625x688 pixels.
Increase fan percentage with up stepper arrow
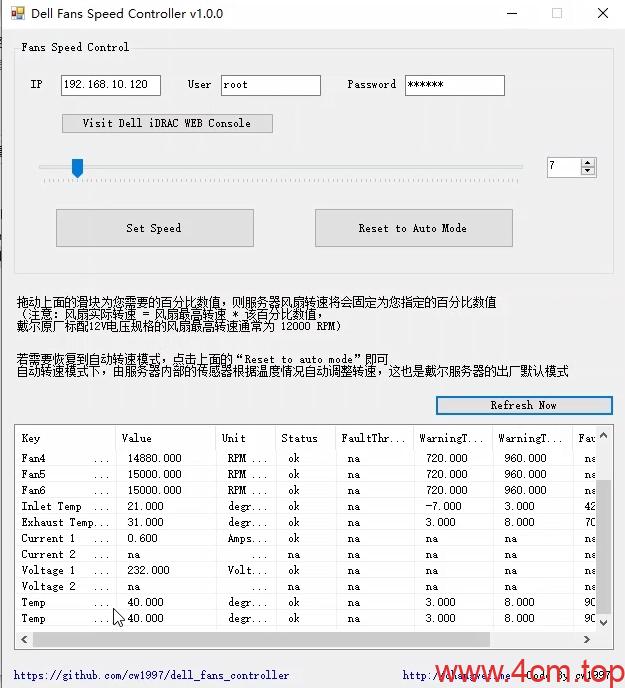click(587, 163)
